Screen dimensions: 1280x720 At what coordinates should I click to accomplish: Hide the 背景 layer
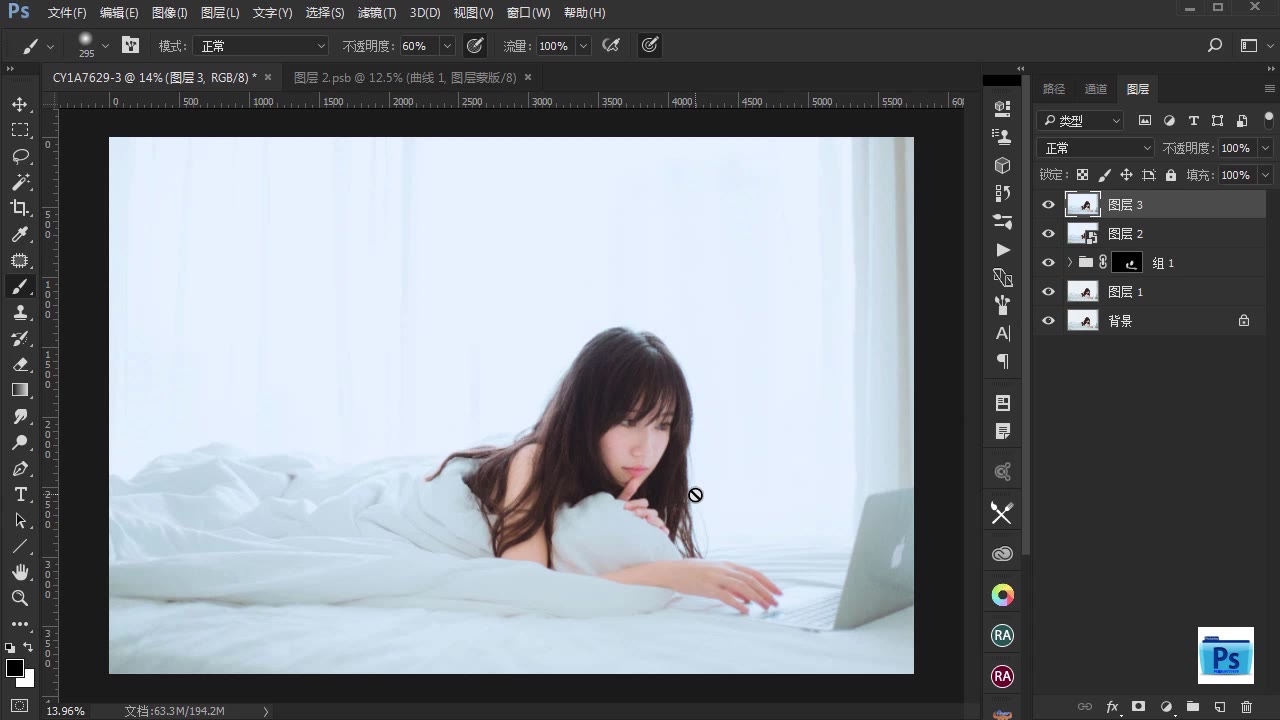tap(1048, 321)
